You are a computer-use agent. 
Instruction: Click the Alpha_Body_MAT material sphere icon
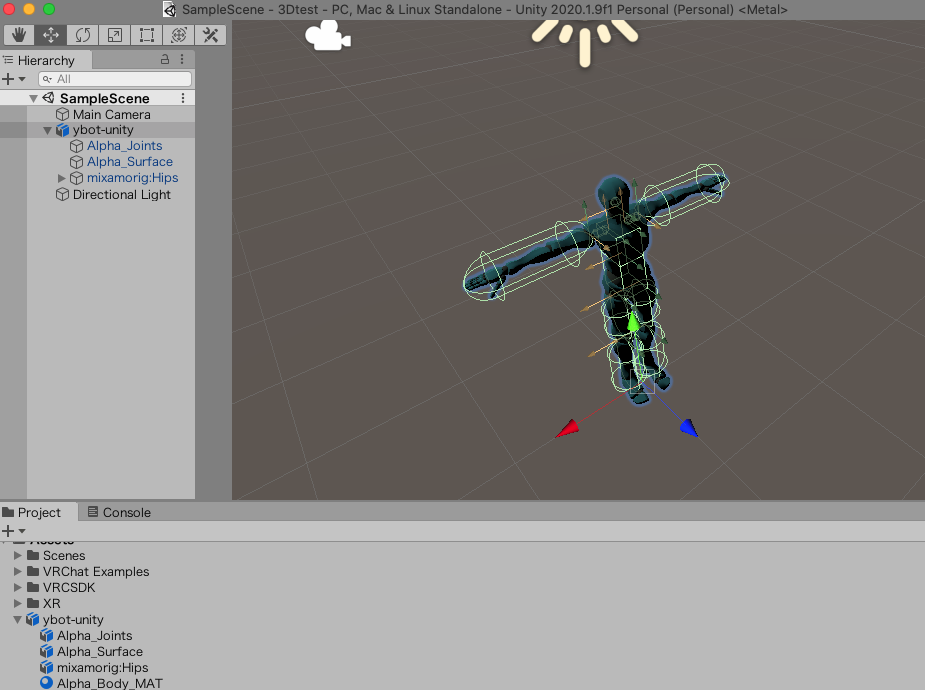coord(47,683)
